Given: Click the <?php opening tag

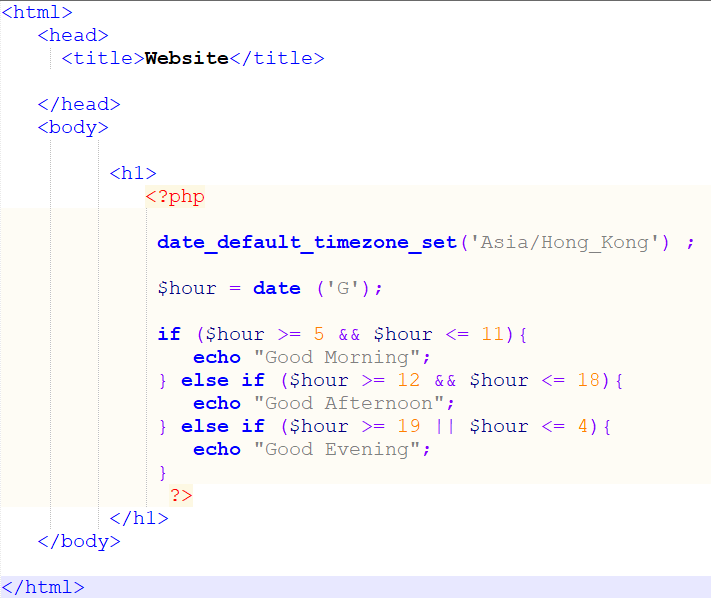Looking at the screenshot, I should [175, 197].
